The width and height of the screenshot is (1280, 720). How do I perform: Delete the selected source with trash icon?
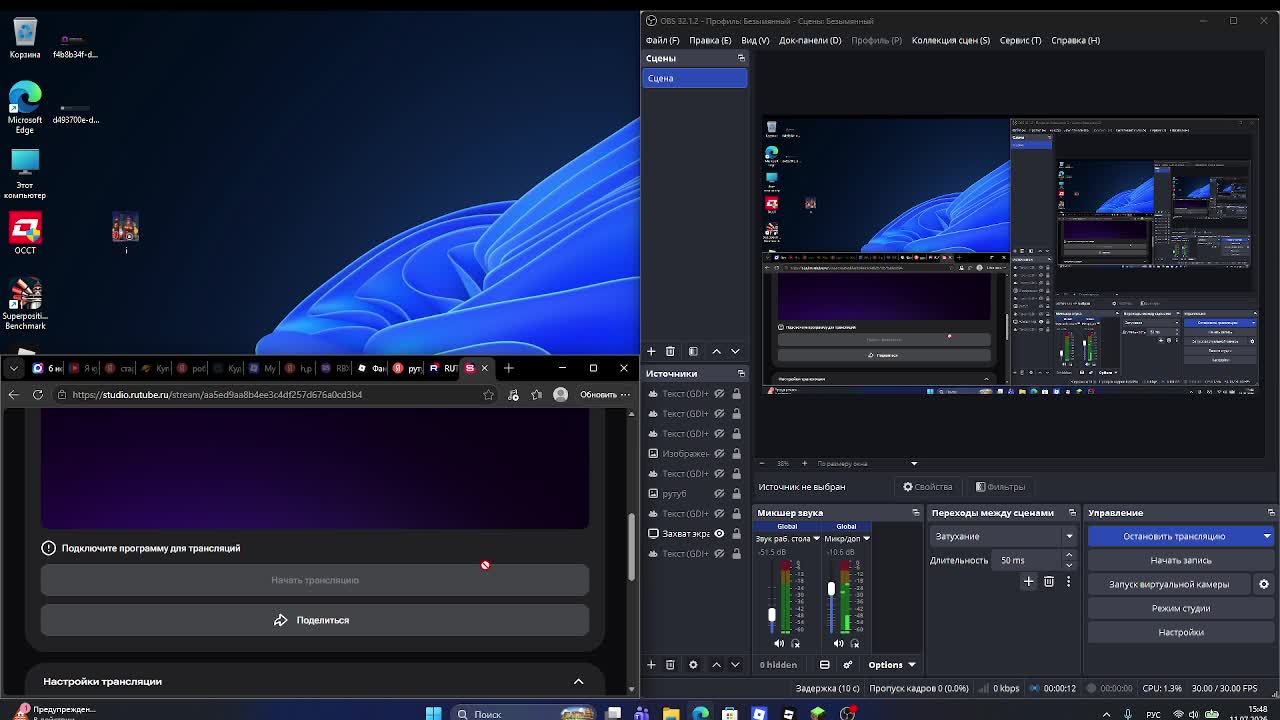671,664
